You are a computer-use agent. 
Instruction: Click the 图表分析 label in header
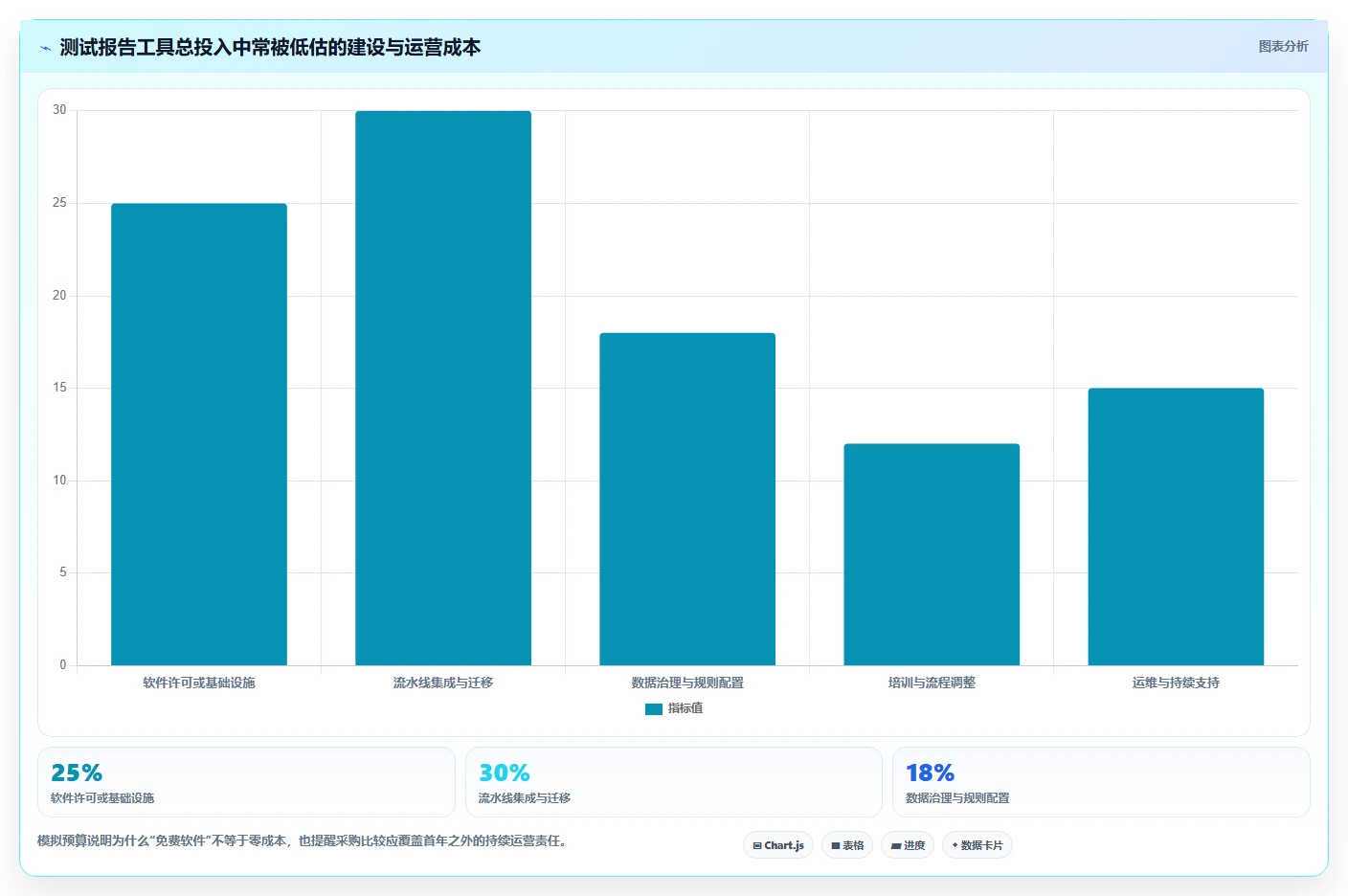(1283, 46)
